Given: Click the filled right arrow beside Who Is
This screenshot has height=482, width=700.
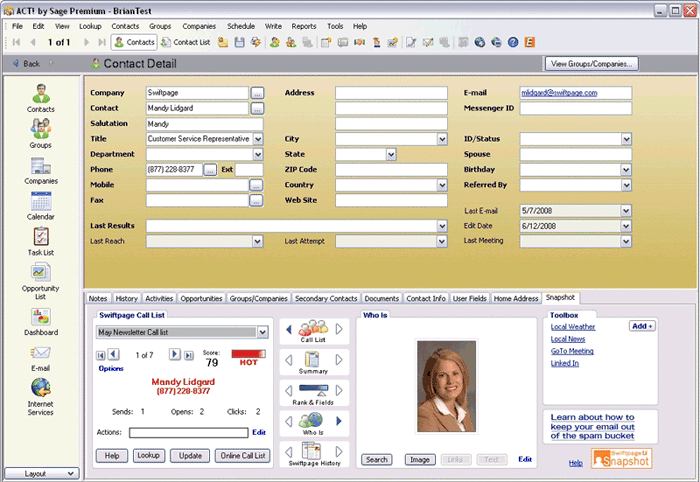Looking at the screenshot, I should (x=339, y=421).
